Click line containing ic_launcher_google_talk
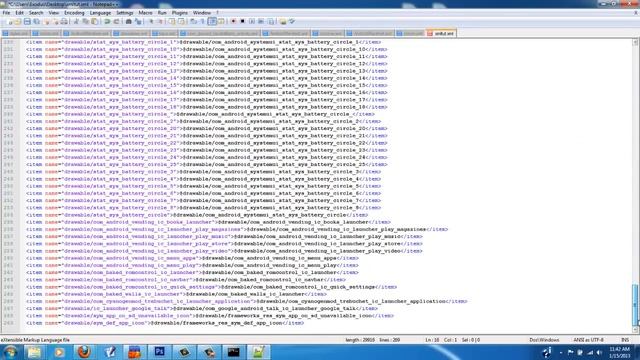This screenshot has height=360, width=640. click(202, 309)
